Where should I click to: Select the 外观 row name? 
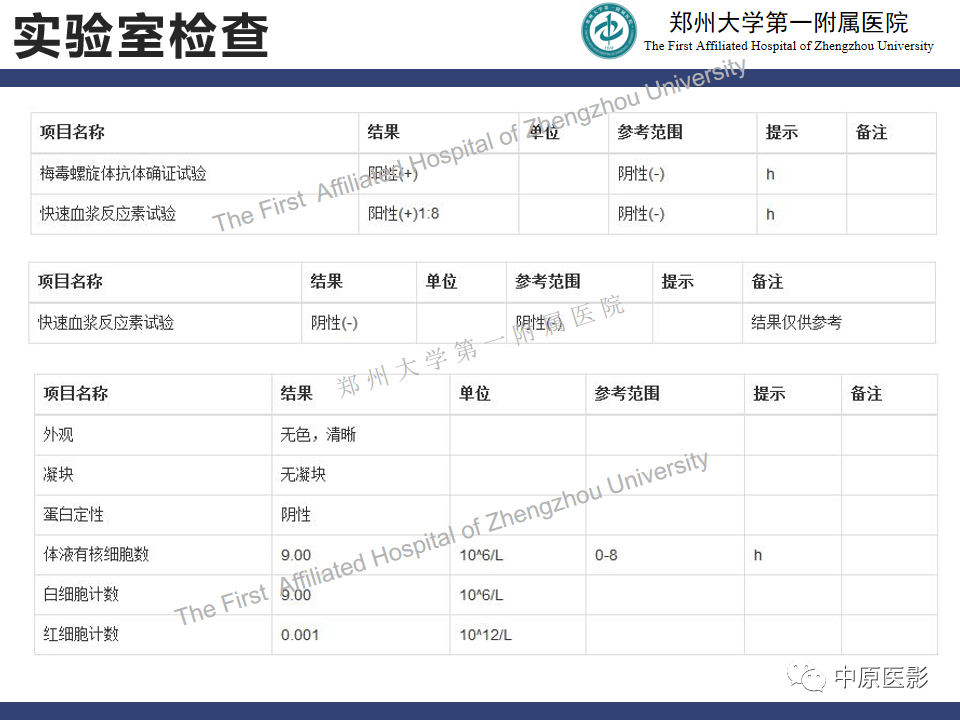coord(58,434)
